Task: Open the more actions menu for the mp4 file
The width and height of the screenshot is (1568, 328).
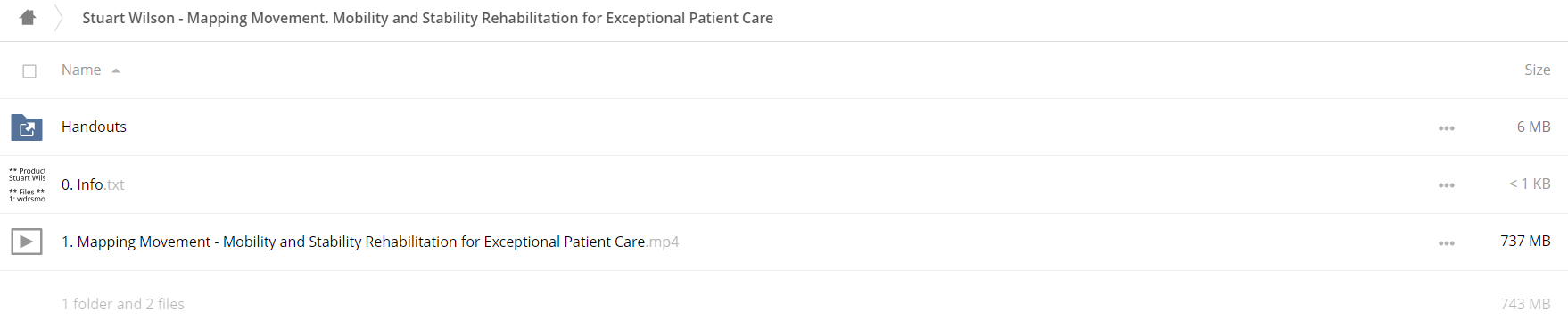Action: click(x=1446, y=243)
